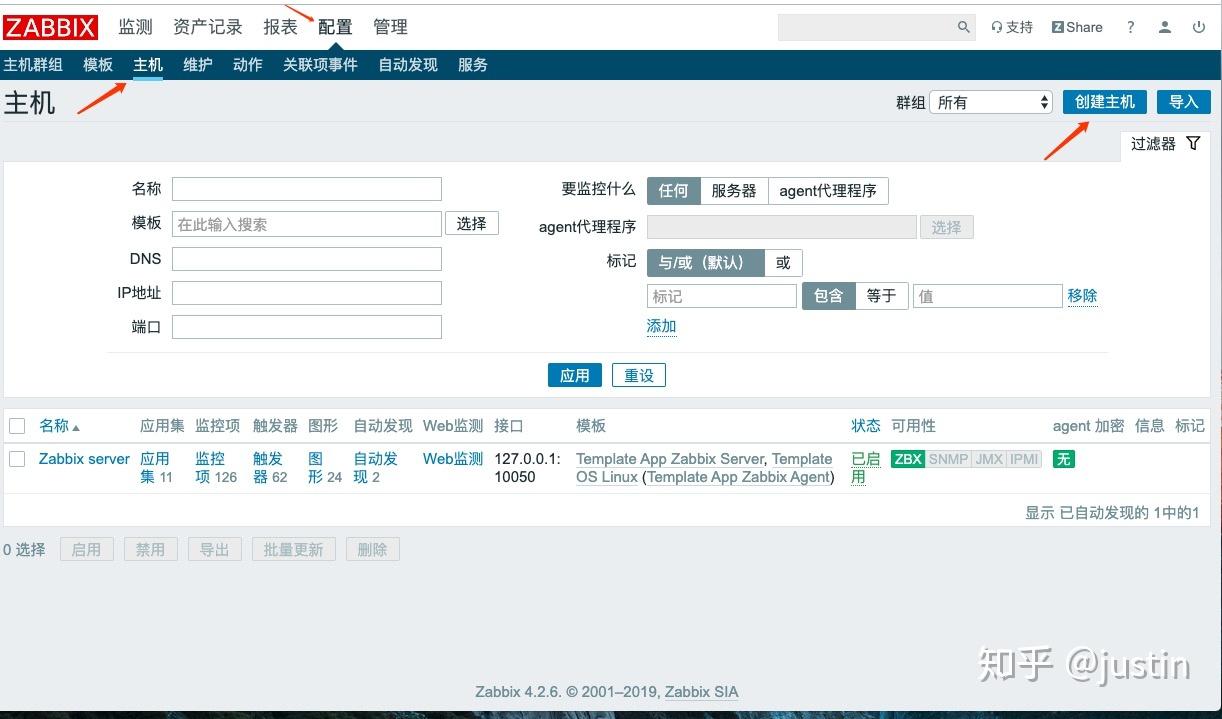Image resolution: width=1222 pixels, height=719 pixels.
Task: Switch to the 模板 tab
Action: coord(97,64)
